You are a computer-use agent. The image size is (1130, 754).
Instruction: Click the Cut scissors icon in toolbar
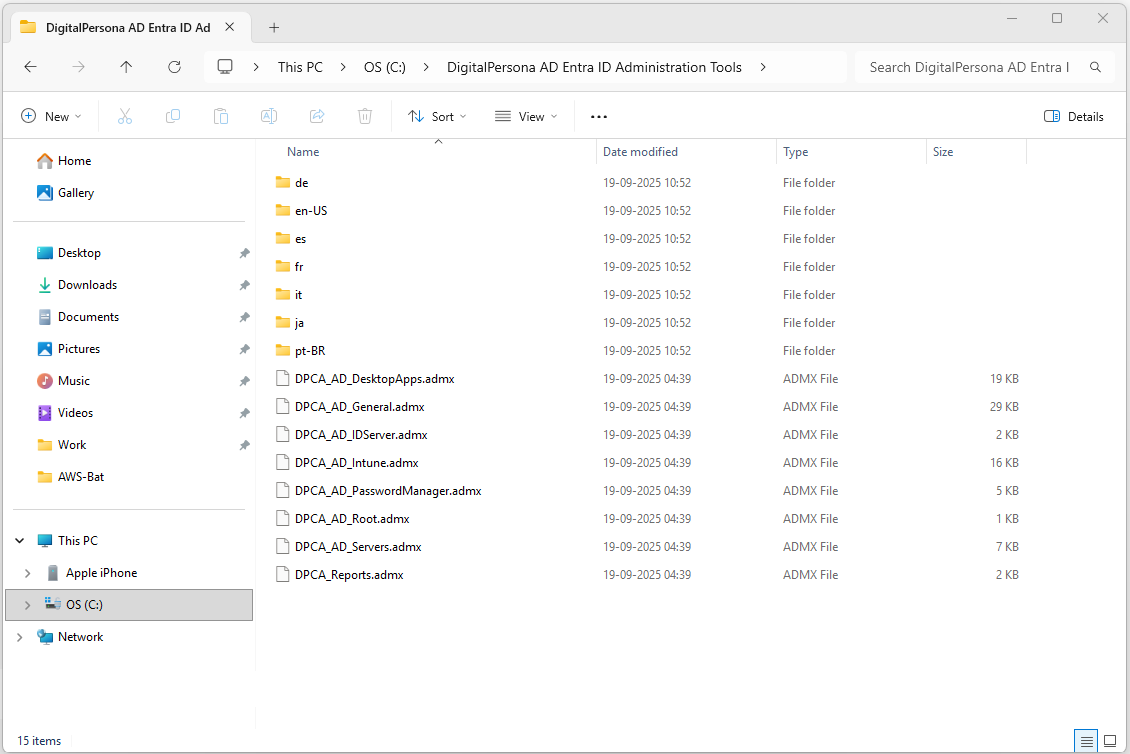[125, 117]
